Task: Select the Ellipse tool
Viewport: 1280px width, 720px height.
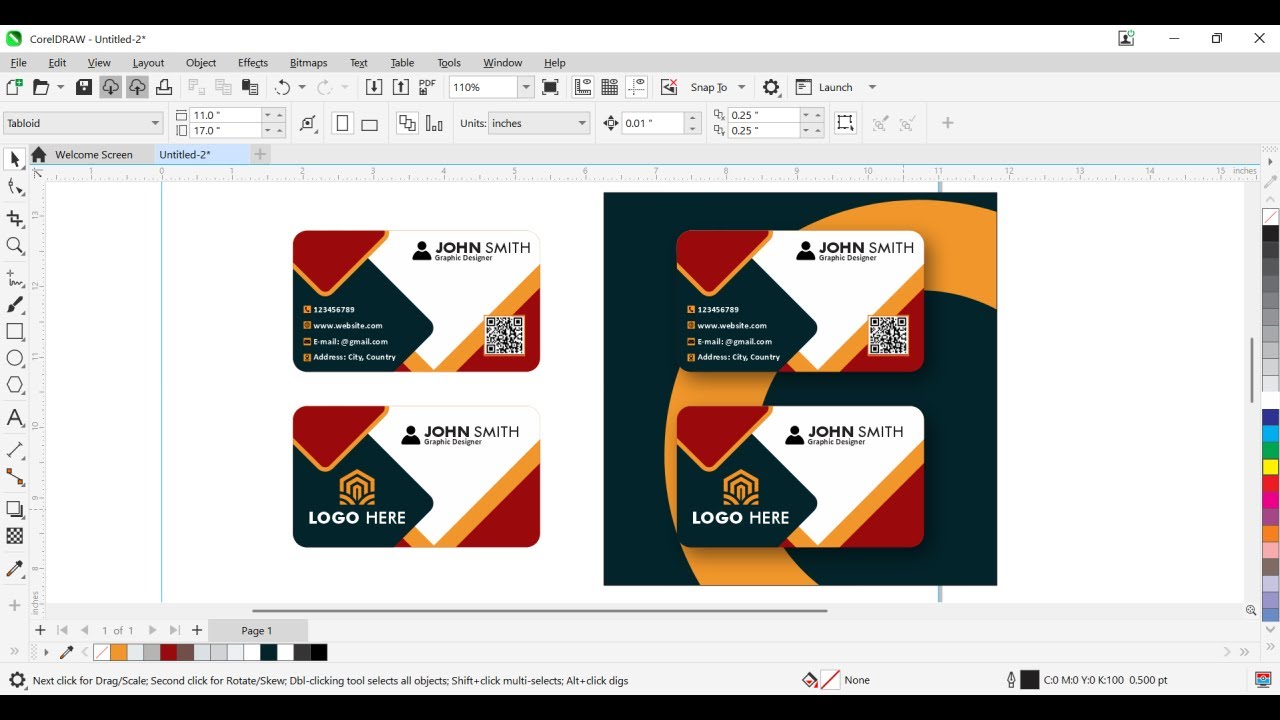Action: (x=14, y=359)
